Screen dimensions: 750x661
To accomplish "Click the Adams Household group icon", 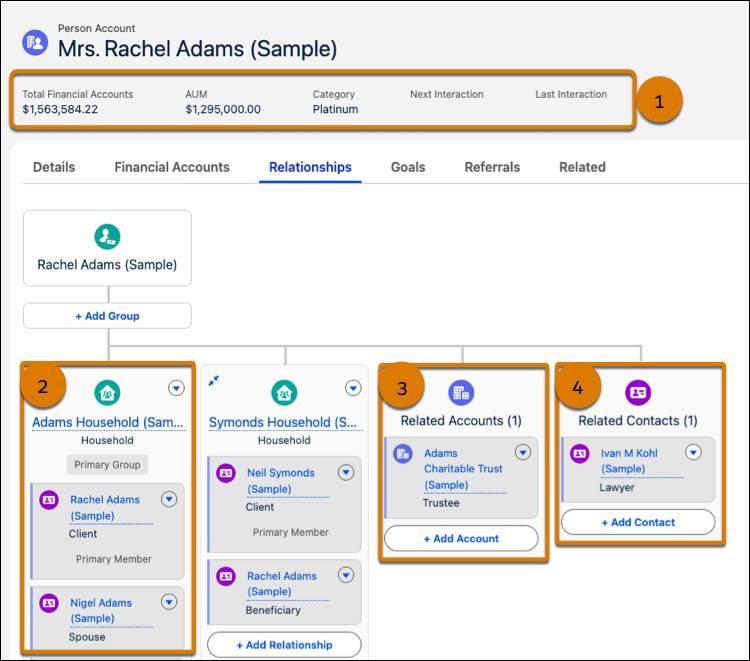I will 107,393.
